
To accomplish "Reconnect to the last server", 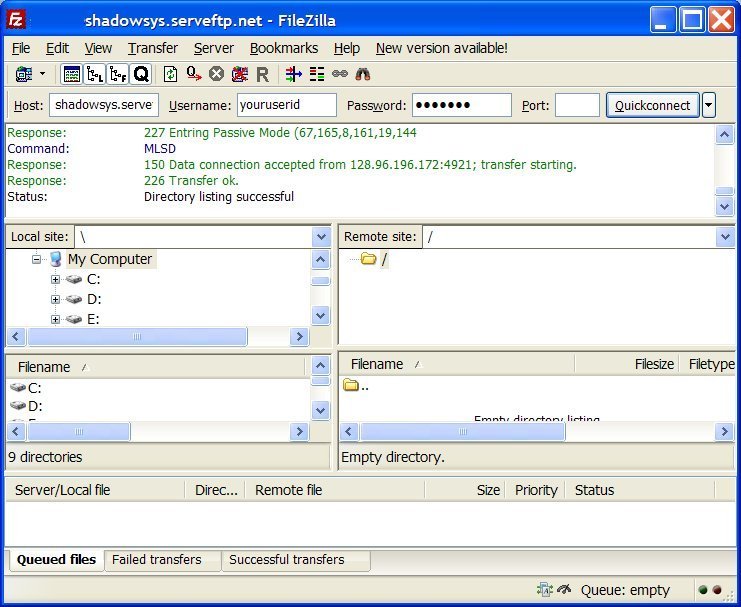I will tap(263, 74).
